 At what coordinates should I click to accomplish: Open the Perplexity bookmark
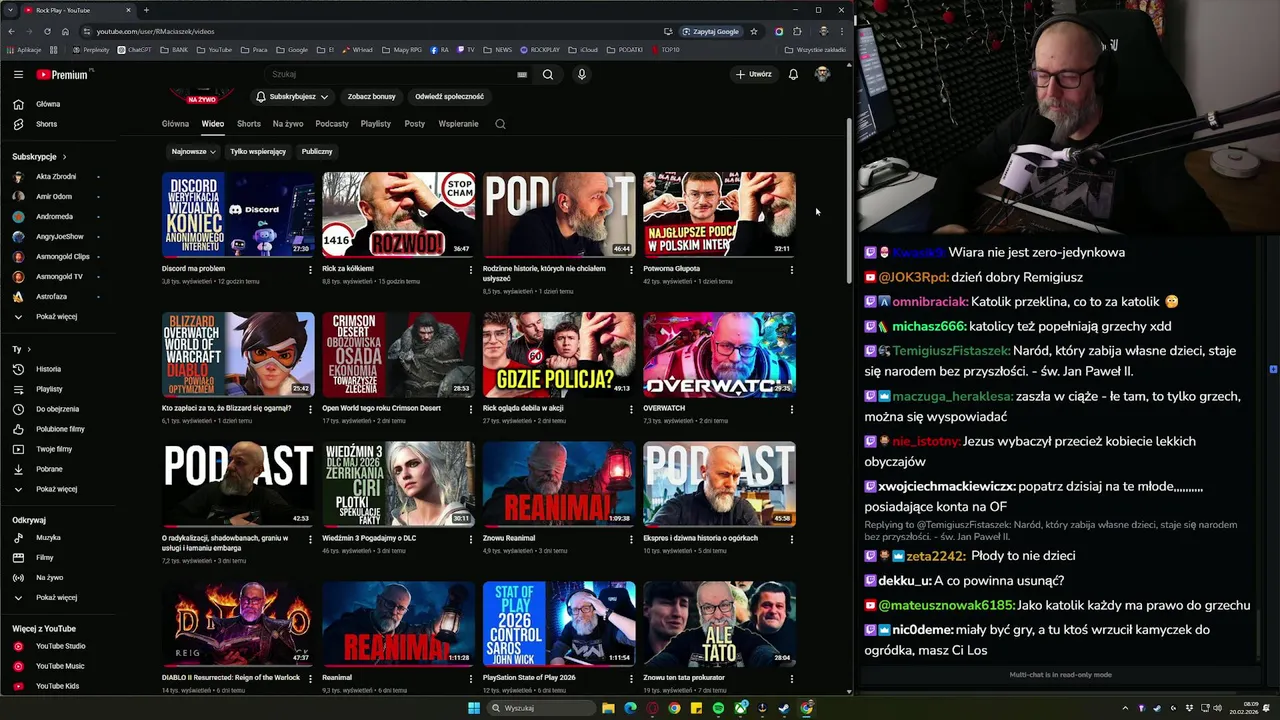[x=90, y=49]
